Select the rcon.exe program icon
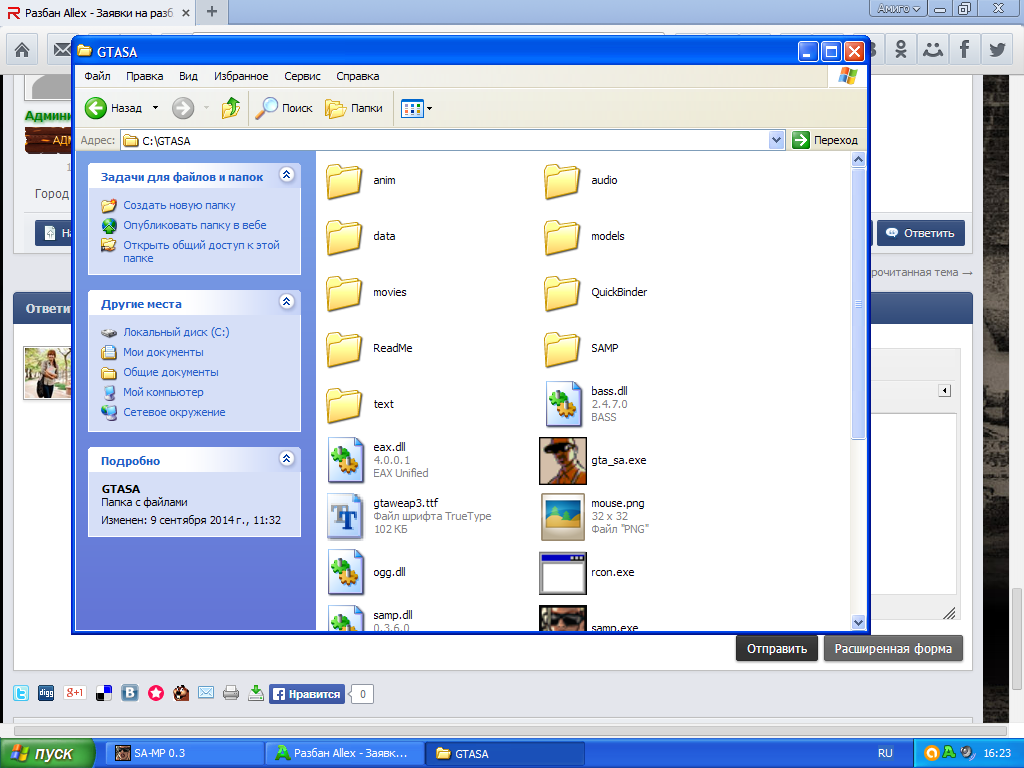 click(x=563, y=573)
